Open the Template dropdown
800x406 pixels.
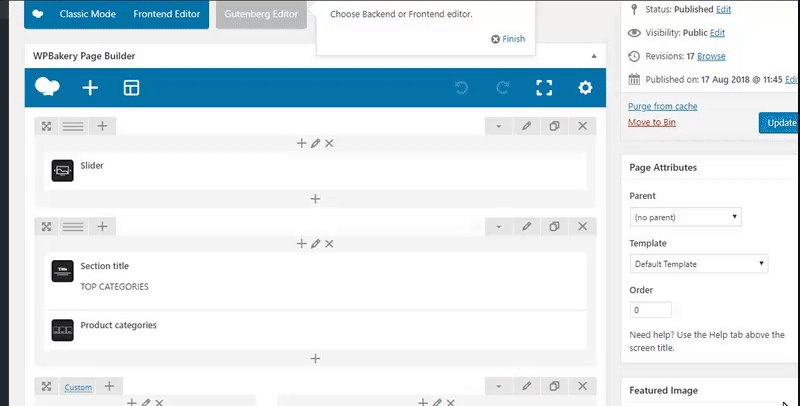click(x=698, y=264)
